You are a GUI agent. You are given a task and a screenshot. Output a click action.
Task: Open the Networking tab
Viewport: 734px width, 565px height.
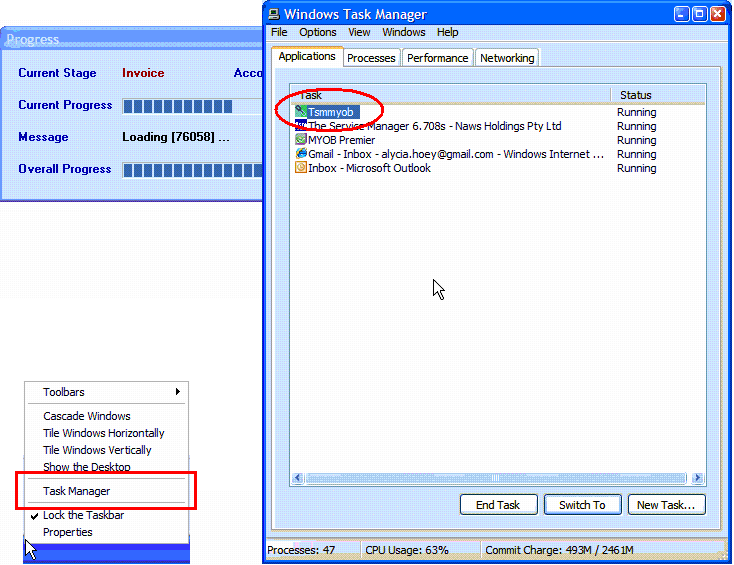click(x=507, y=58)
